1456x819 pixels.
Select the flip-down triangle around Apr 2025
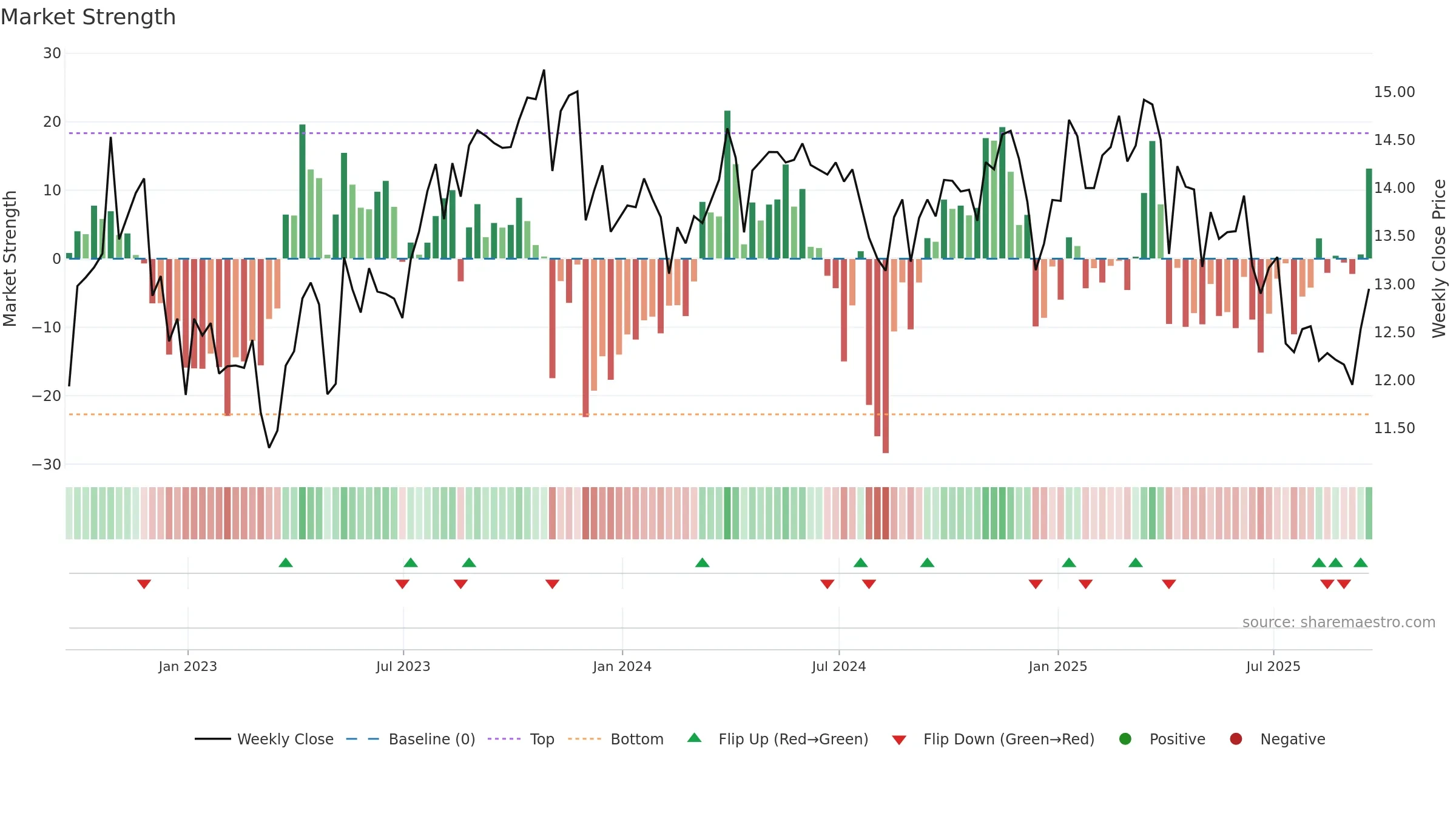click(x=1169, y=584)
